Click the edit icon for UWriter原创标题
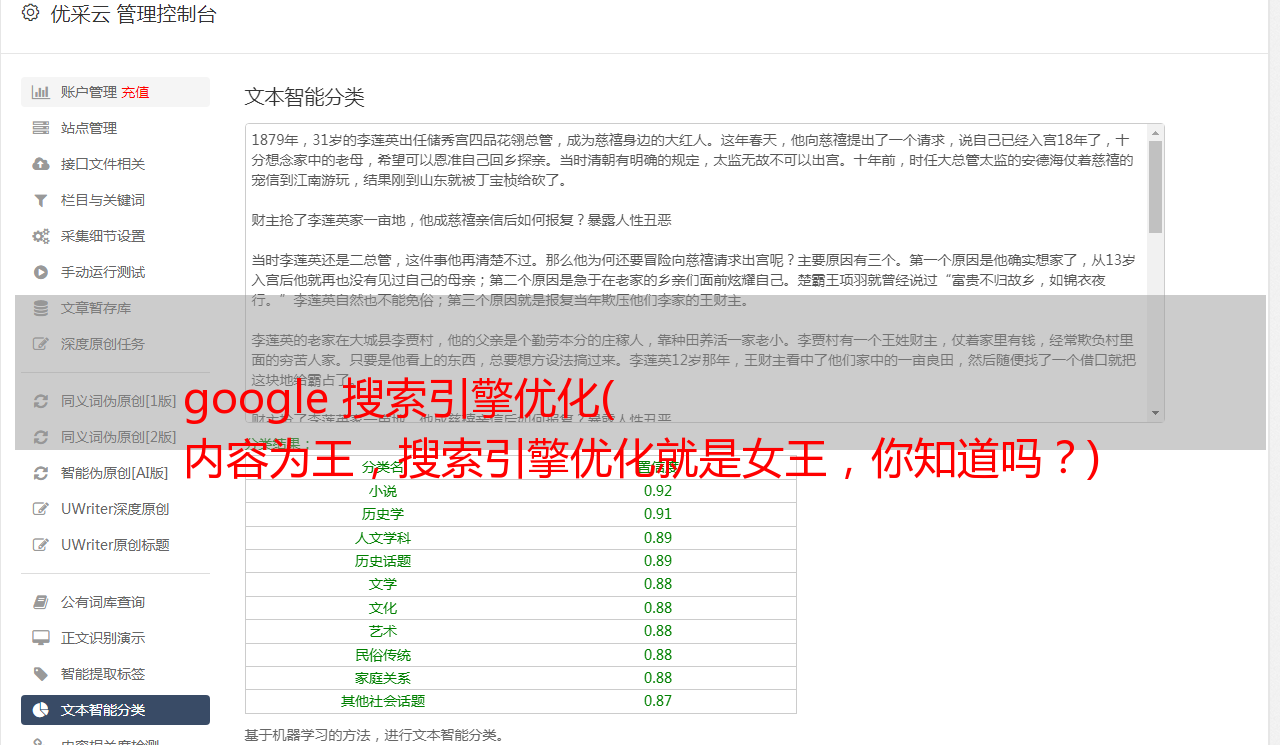This screenshot has width=1280, height=745. tap(41, 545)
